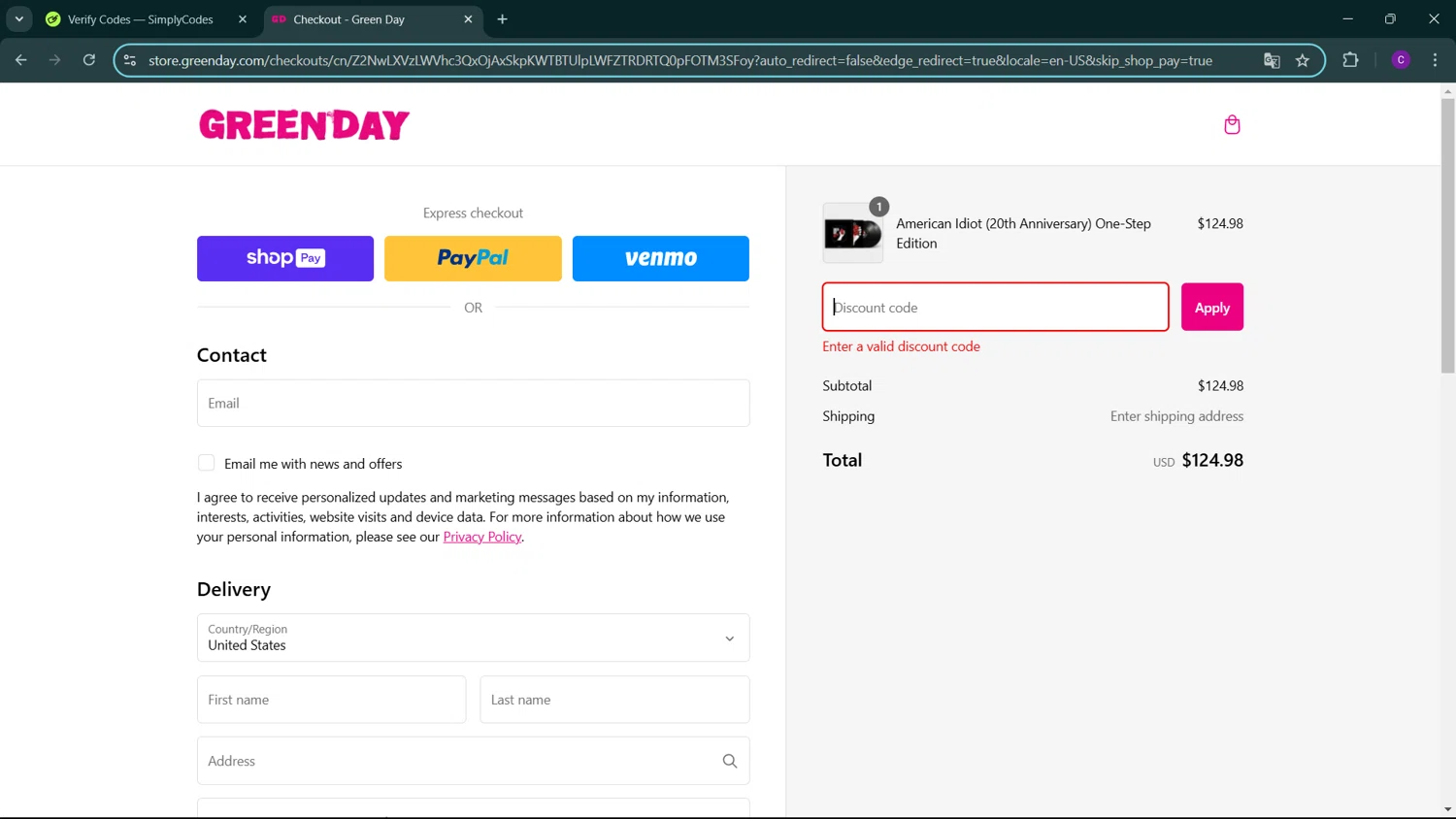Pay with PayPal button
1456x819 pixels.
pyautogui.click(x=473, y=258)
